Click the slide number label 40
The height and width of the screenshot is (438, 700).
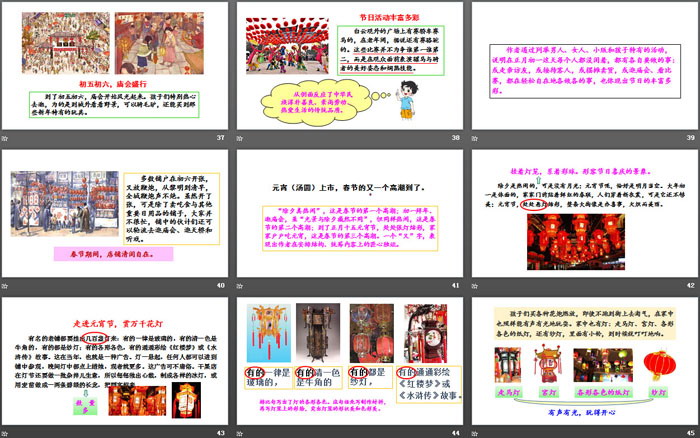(x=221, y=285)
